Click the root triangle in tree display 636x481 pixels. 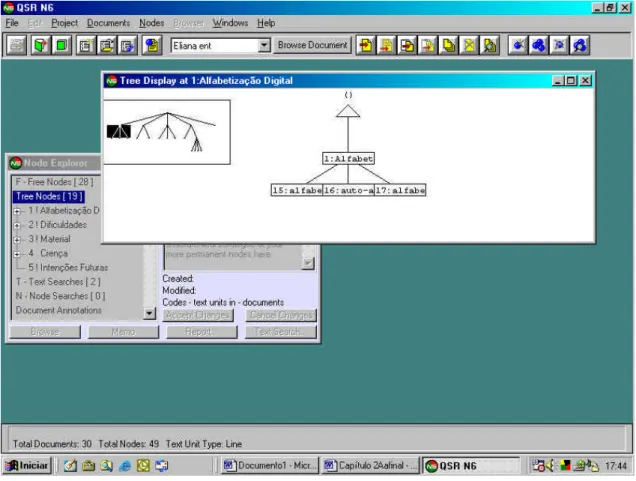[348, 112]
